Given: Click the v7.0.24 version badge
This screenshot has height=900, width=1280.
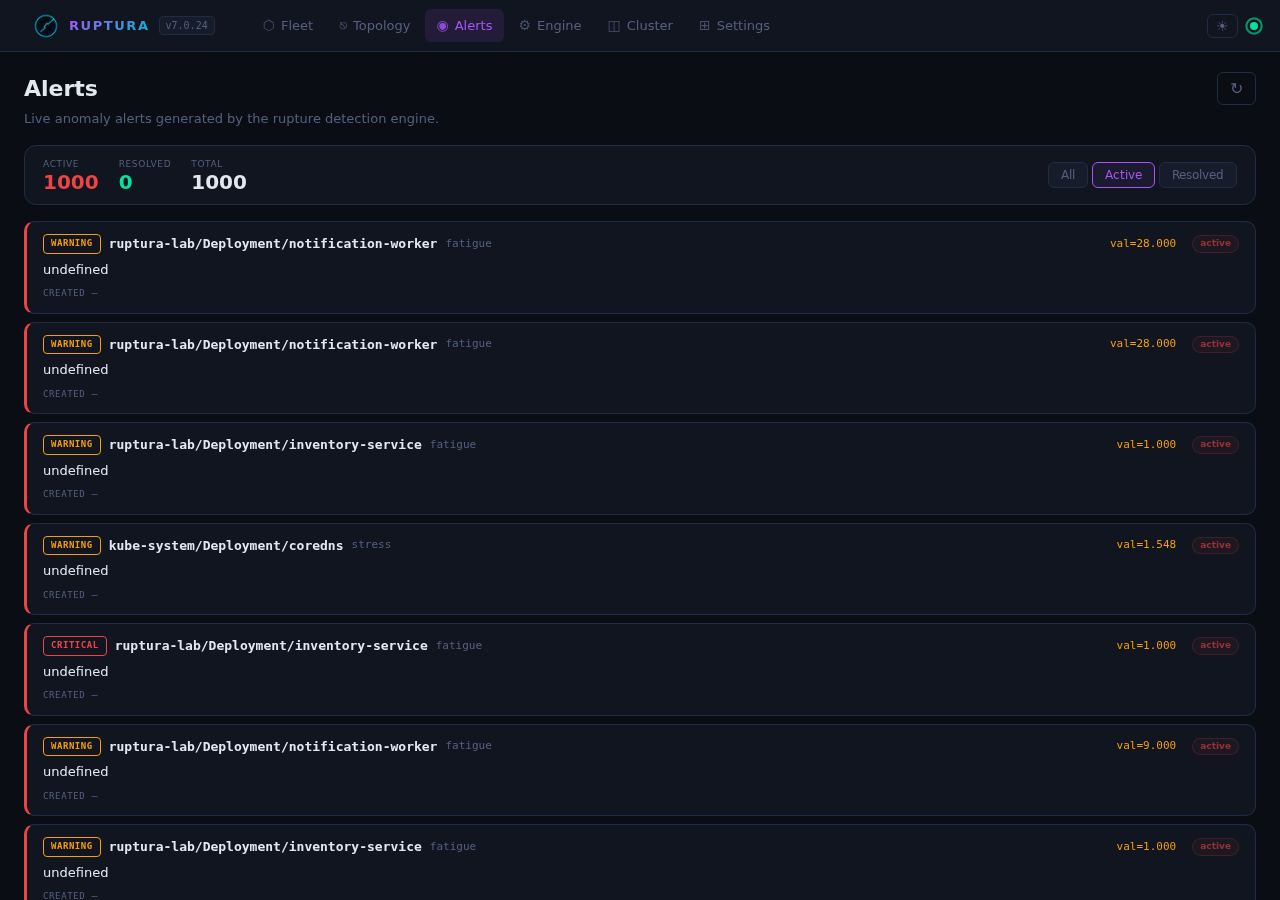Looking at the screenshot, I should (187, 26).
